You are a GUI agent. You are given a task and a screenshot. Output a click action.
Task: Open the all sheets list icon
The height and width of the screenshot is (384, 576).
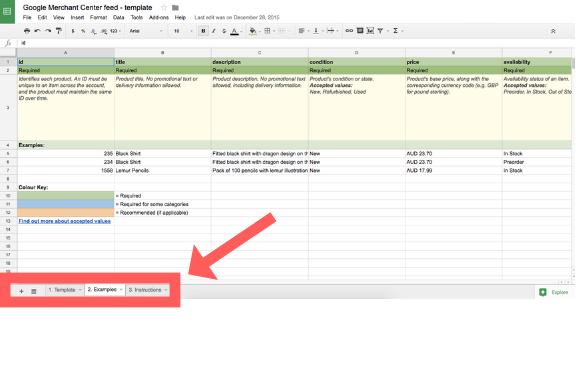point(34,291)
